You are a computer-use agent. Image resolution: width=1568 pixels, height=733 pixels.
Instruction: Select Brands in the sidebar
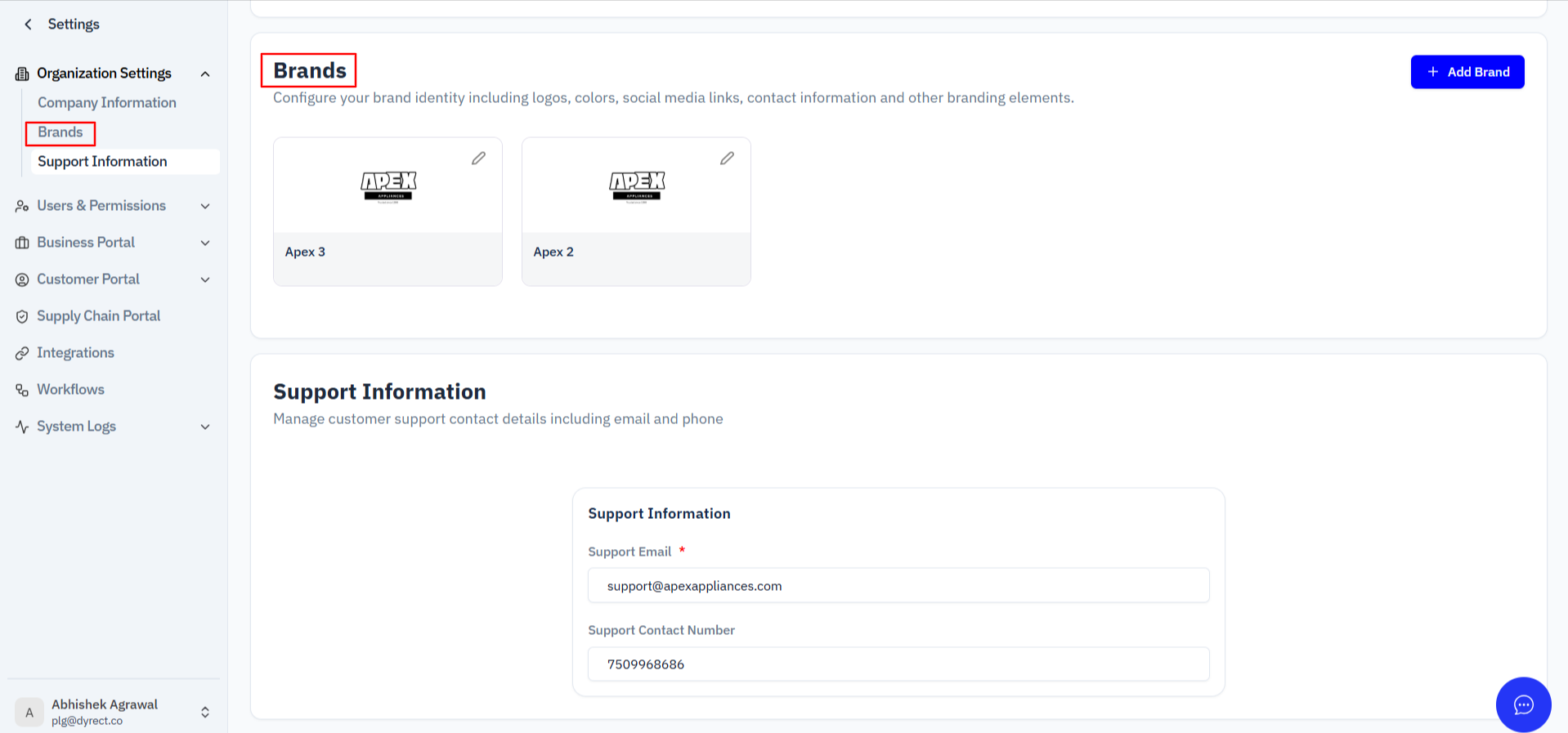60,132
